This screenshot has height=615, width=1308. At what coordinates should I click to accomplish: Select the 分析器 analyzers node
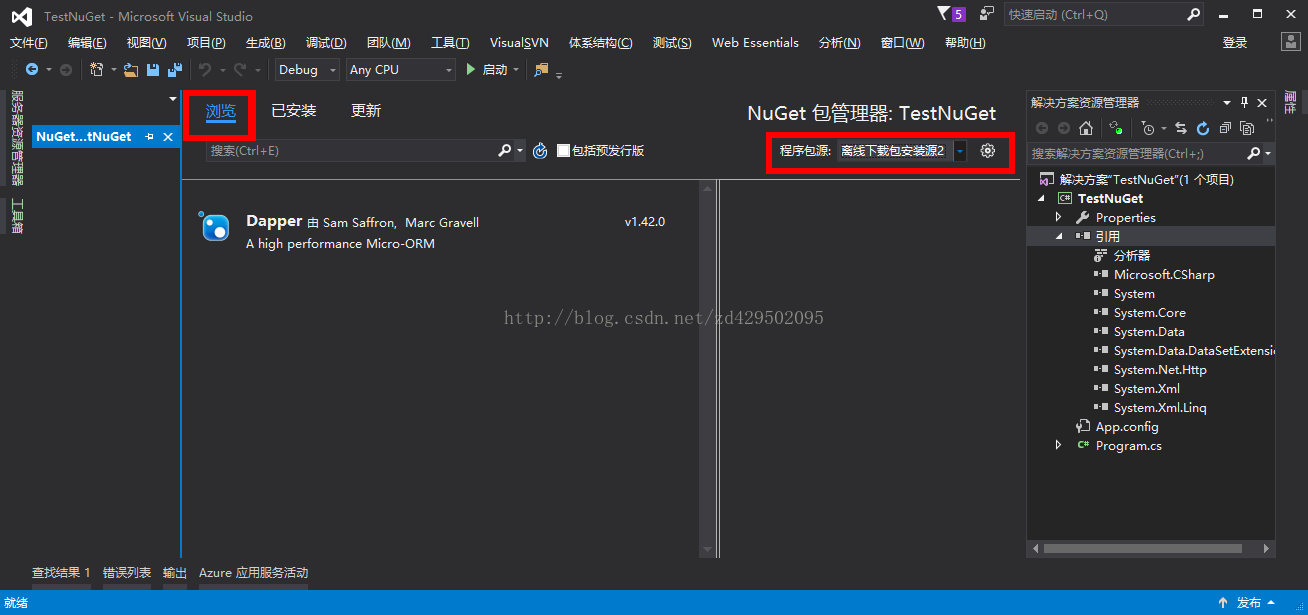coord(1132,255)
